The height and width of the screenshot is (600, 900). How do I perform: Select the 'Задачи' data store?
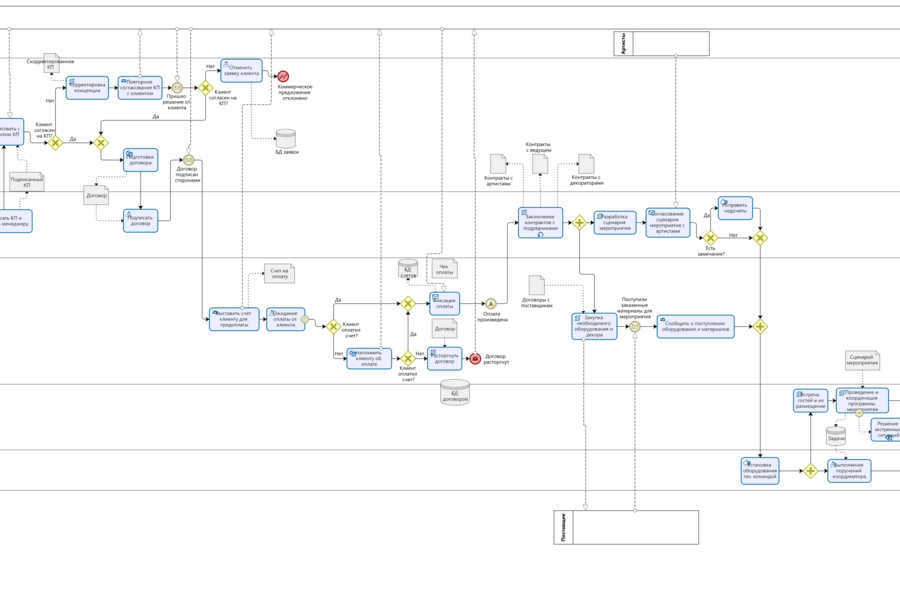point(836,436)
